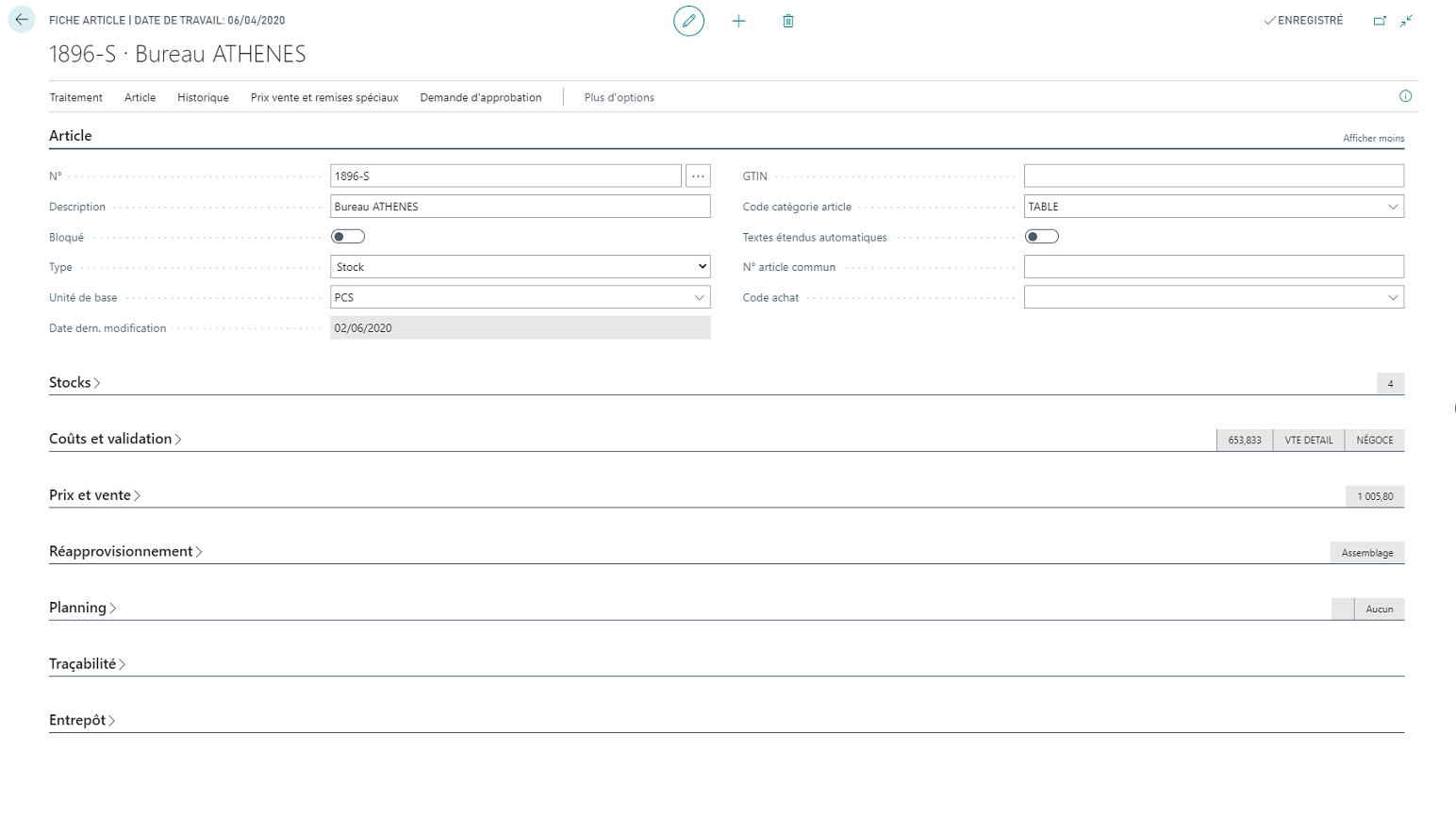1456x819 pixels.
Task: Click the Aucun planning value
Action: pyautogui.click(x=1380, y=609)
